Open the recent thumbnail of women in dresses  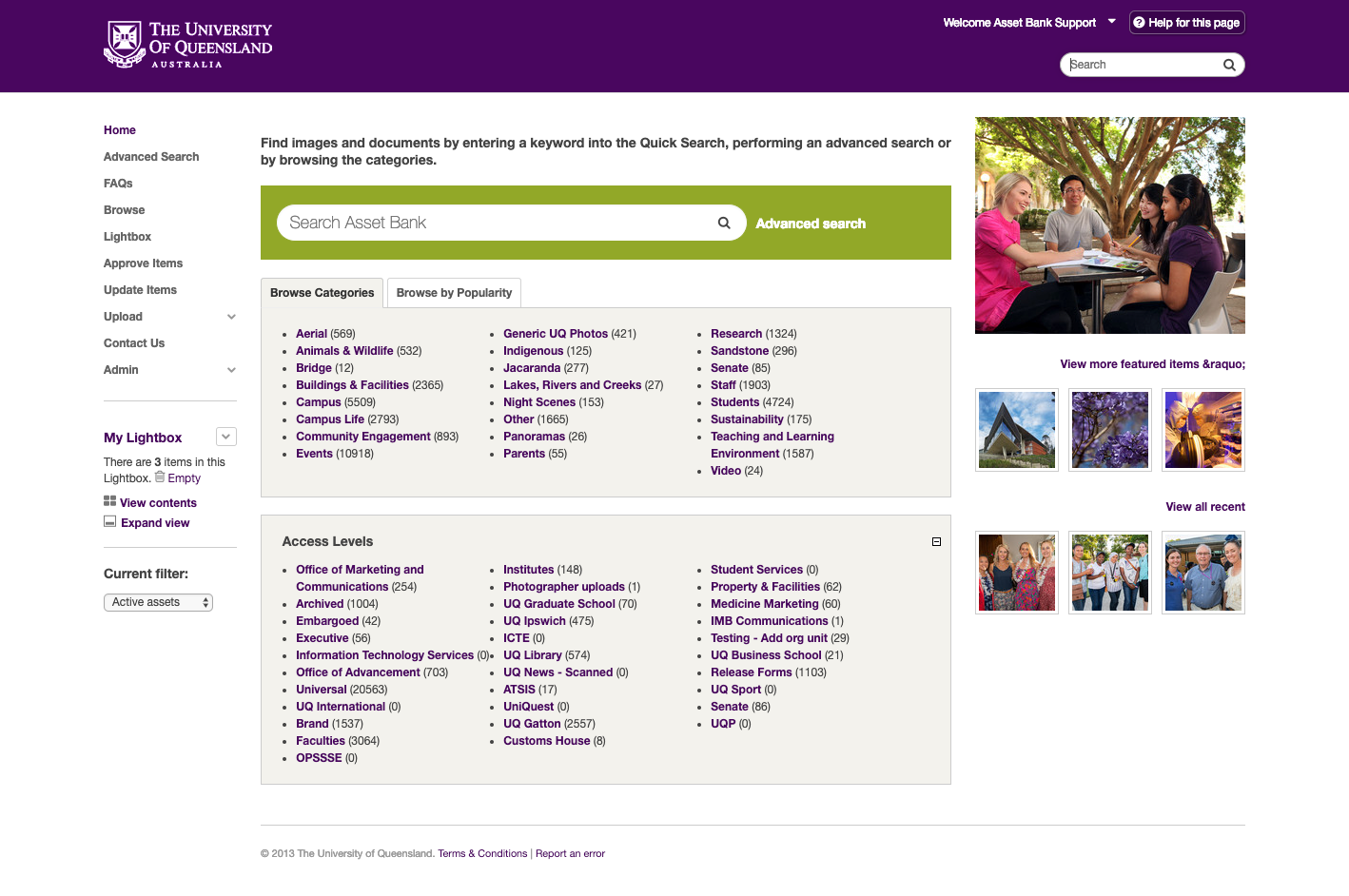1017,573
